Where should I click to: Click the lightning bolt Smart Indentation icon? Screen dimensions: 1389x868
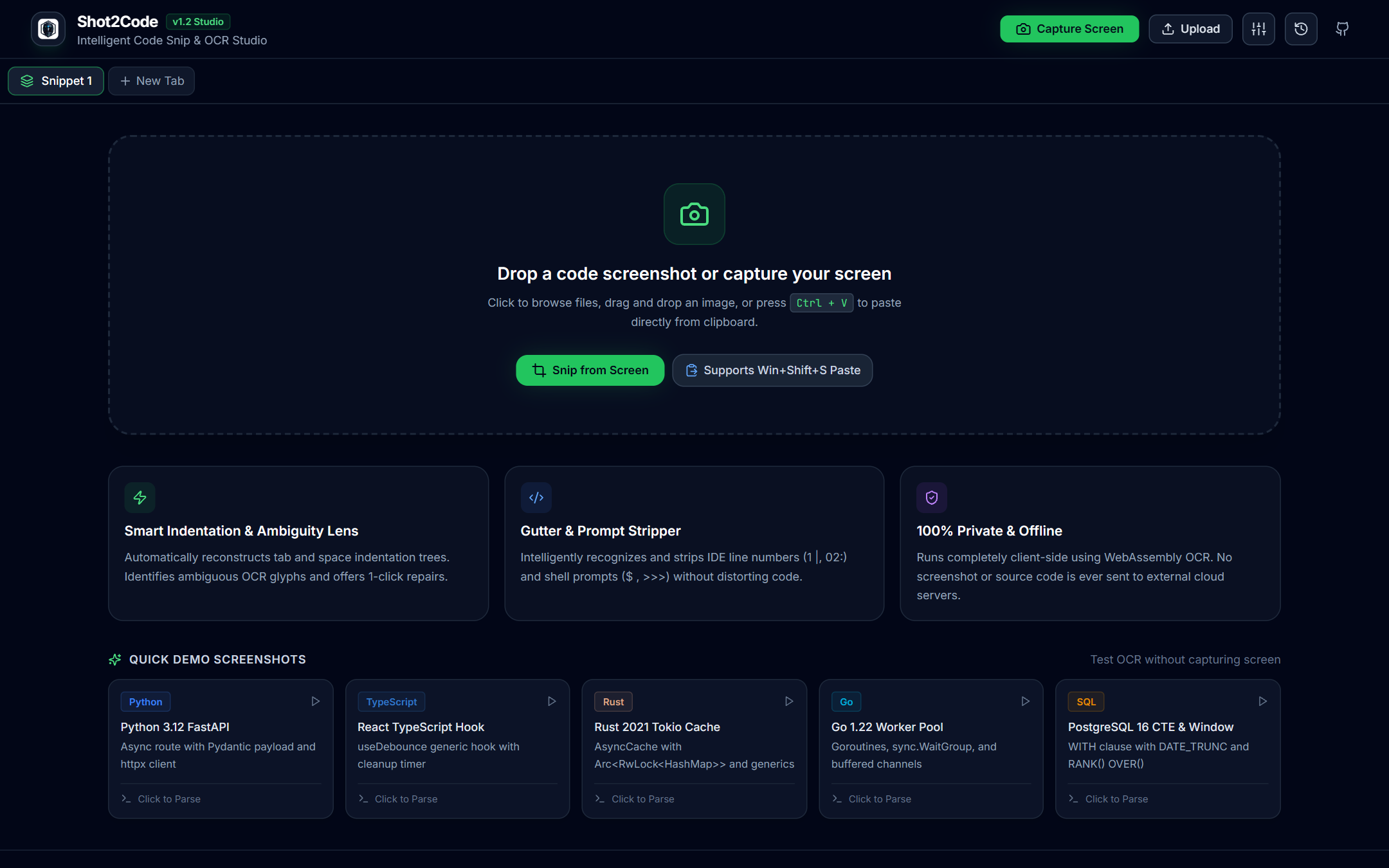pyautogui.click(x=140, y=498)
